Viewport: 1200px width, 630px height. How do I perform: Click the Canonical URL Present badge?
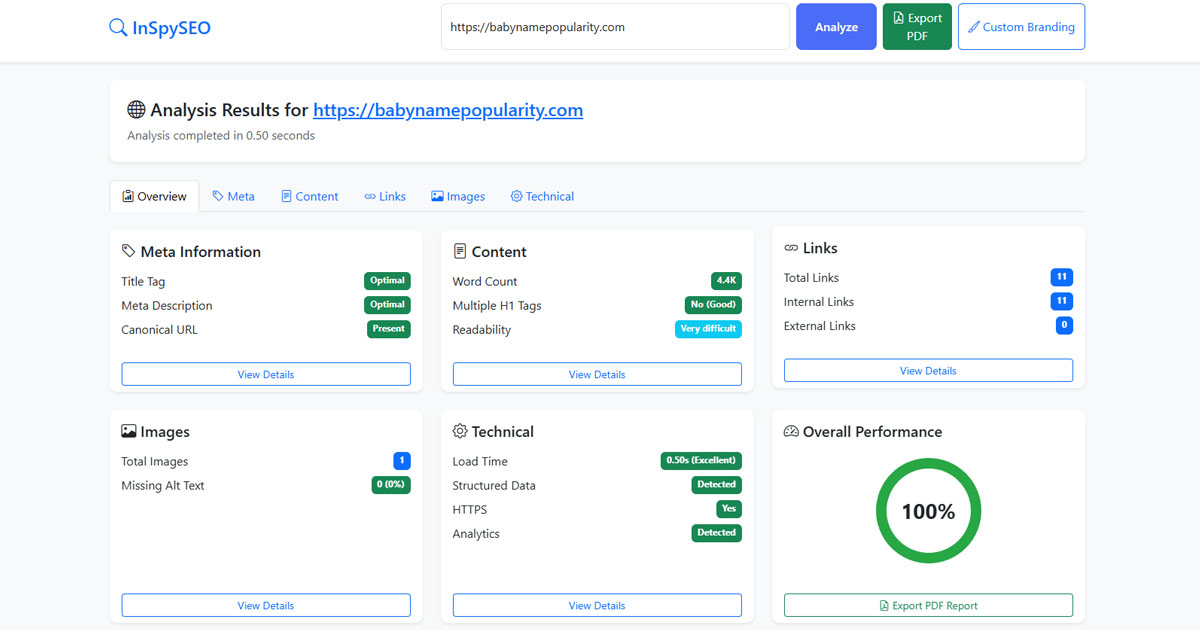[388, 329]
